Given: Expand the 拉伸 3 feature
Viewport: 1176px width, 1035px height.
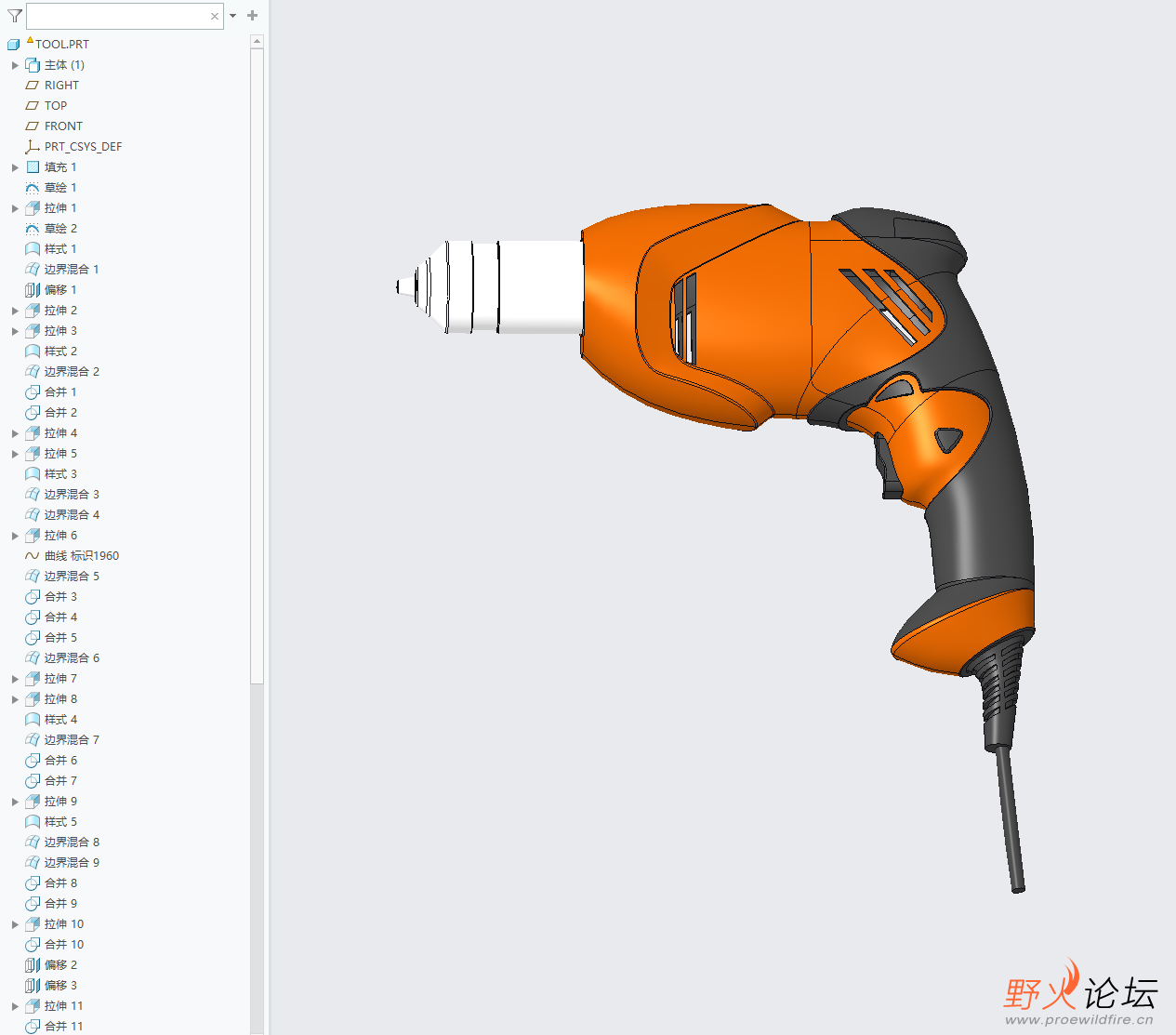Looking at the screenshot, I should (15, 331).
